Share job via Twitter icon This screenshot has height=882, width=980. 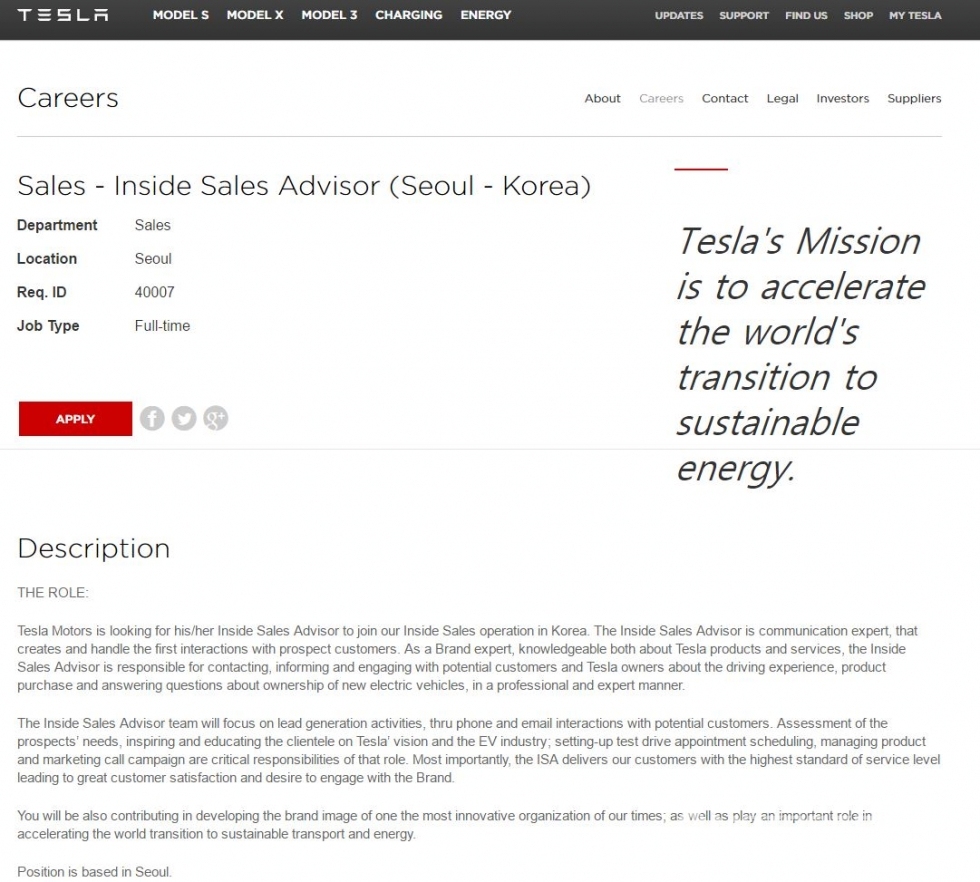pos(184,418)
